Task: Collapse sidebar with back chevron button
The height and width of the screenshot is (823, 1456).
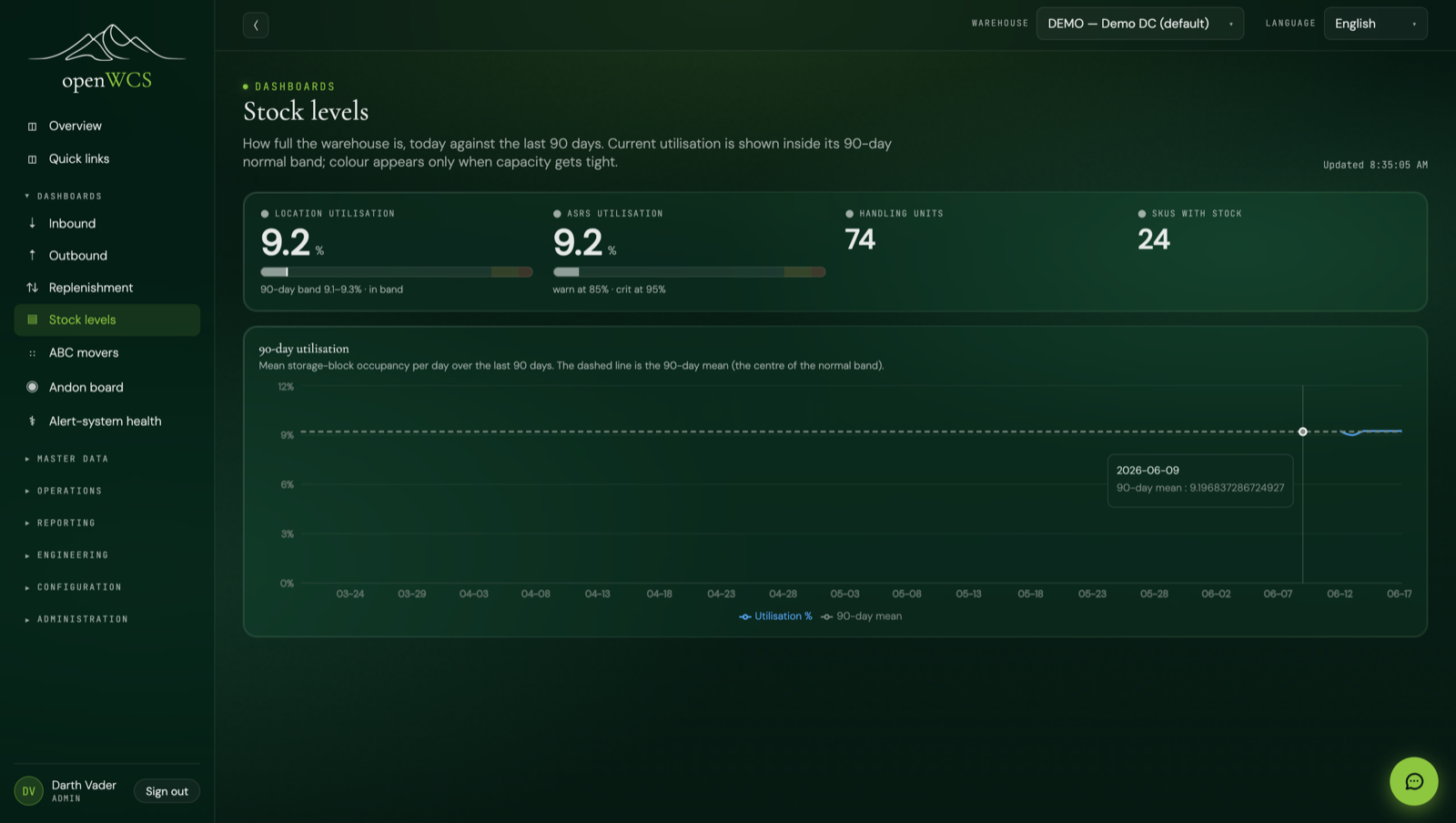Action: tap(256, 25)
